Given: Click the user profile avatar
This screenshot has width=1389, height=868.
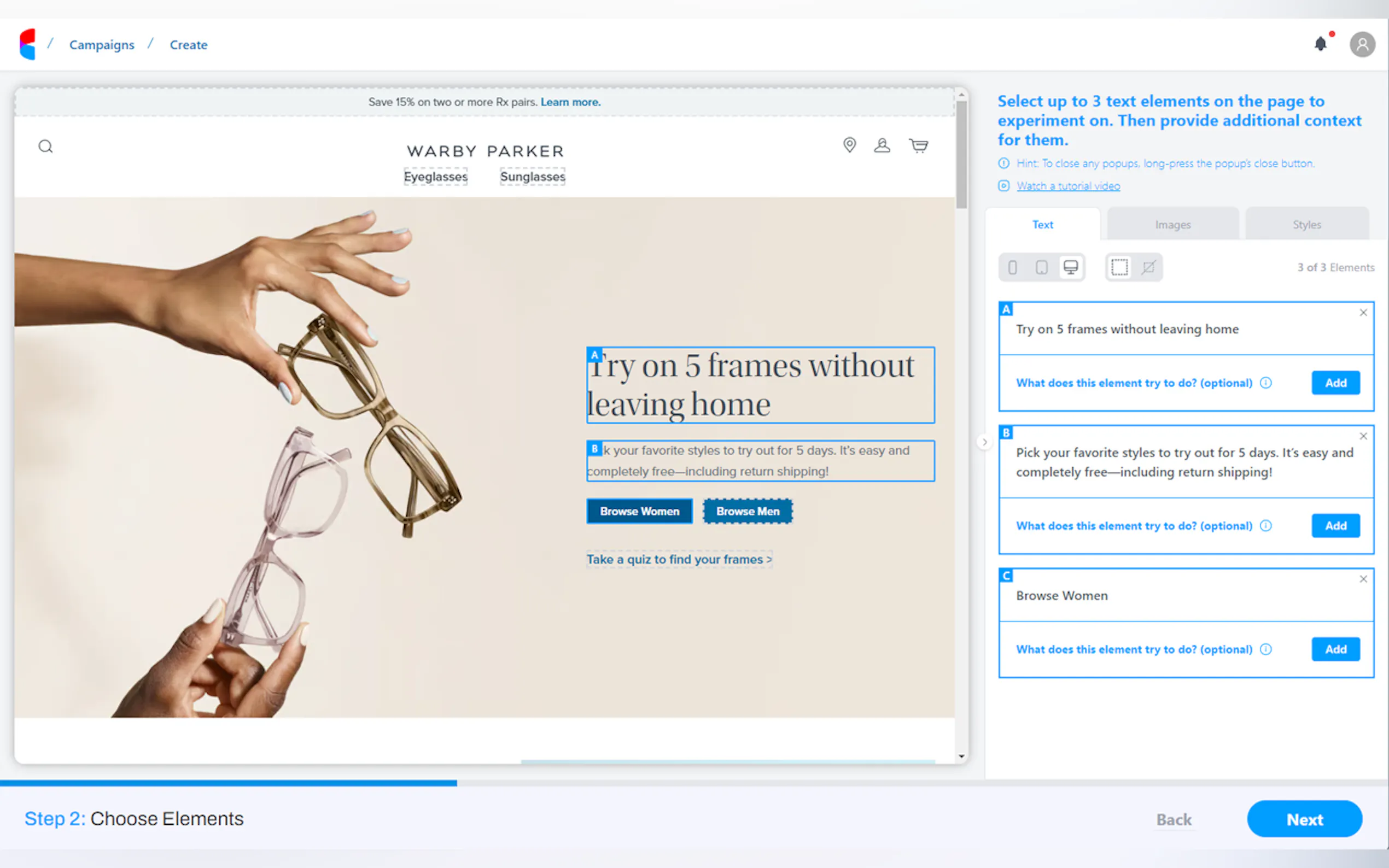Looking at the screenshot, I should point(1362,44).
